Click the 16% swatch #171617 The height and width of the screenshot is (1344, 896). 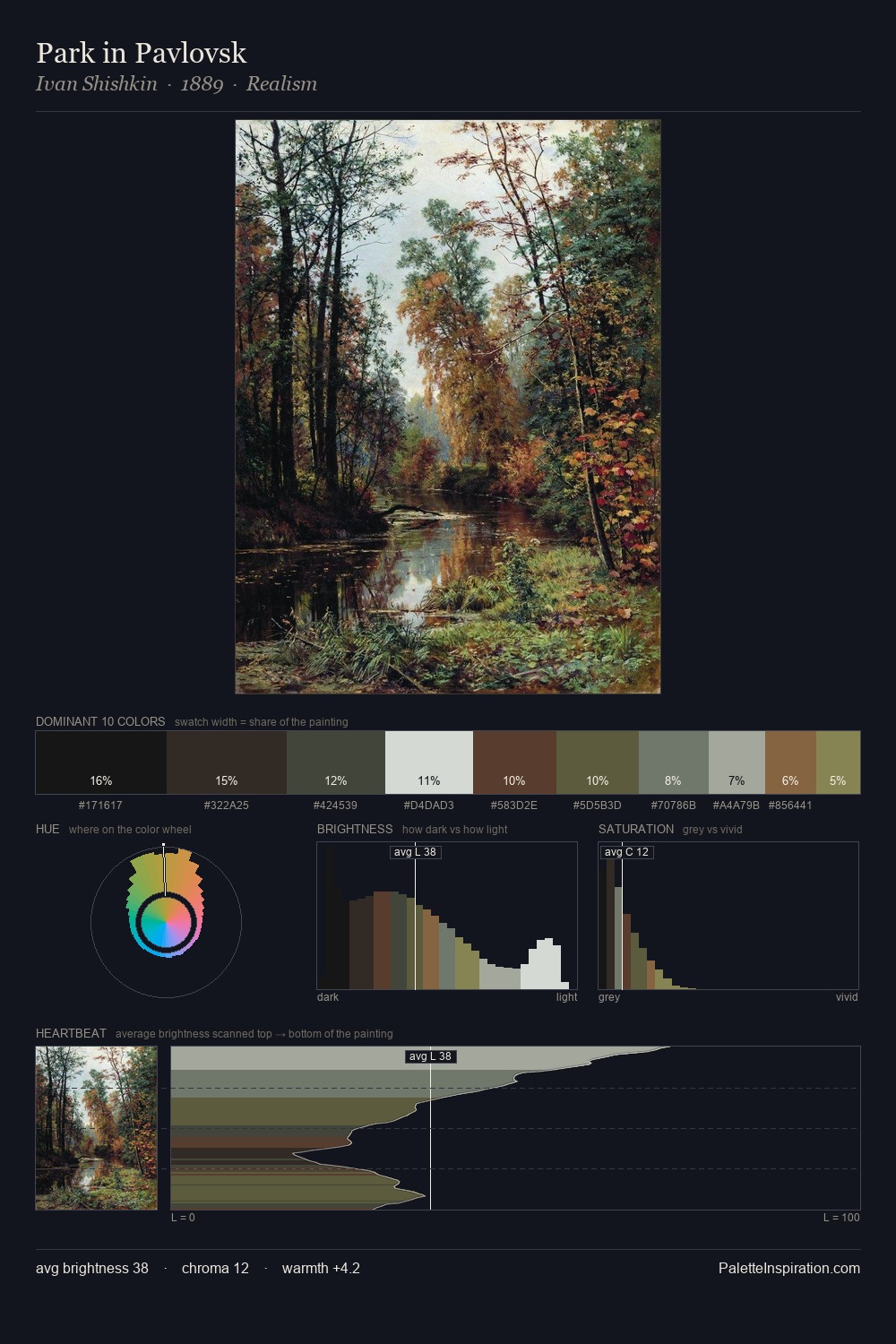pos(101,762)
